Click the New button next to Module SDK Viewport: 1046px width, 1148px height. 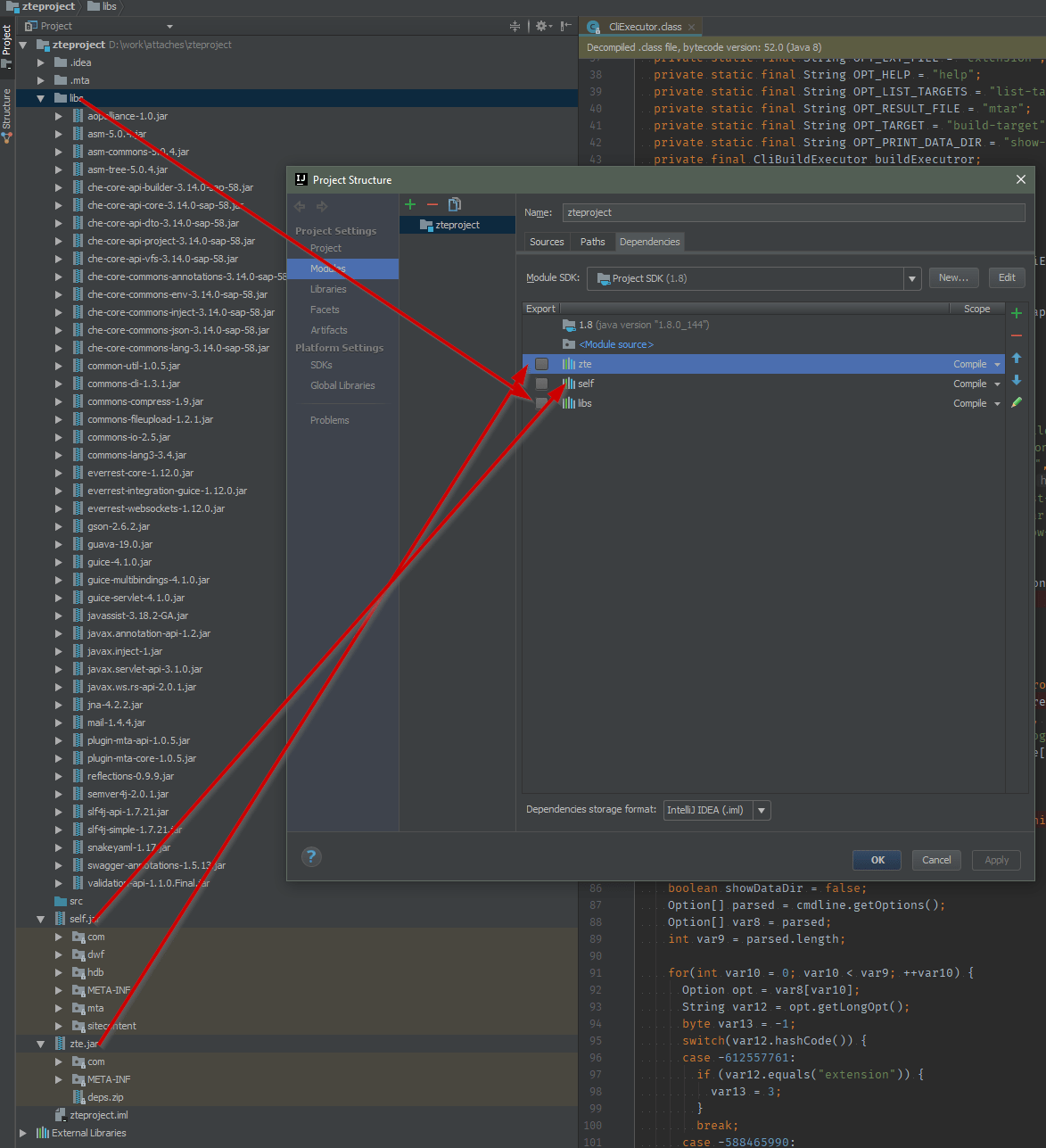pyautogui.click(x=953, y=277)
